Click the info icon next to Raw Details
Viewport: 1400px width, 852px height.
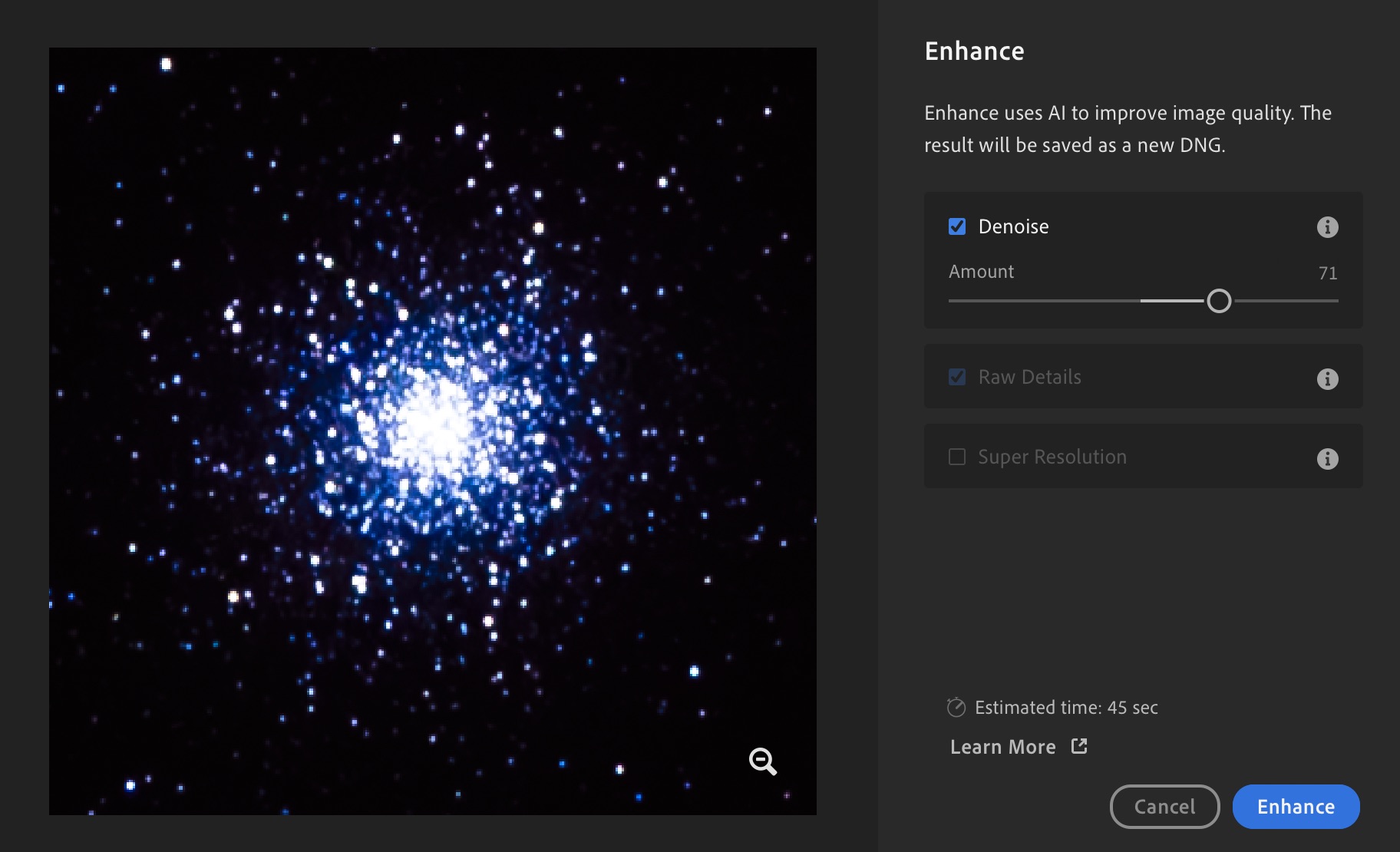click(x=1327, y=378)
